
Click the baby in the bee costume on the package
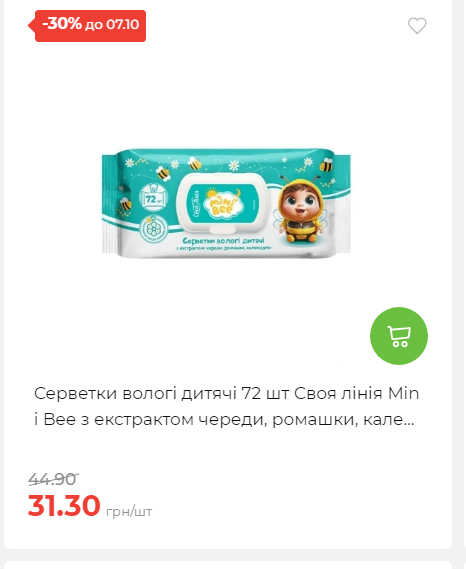(301, 209)
